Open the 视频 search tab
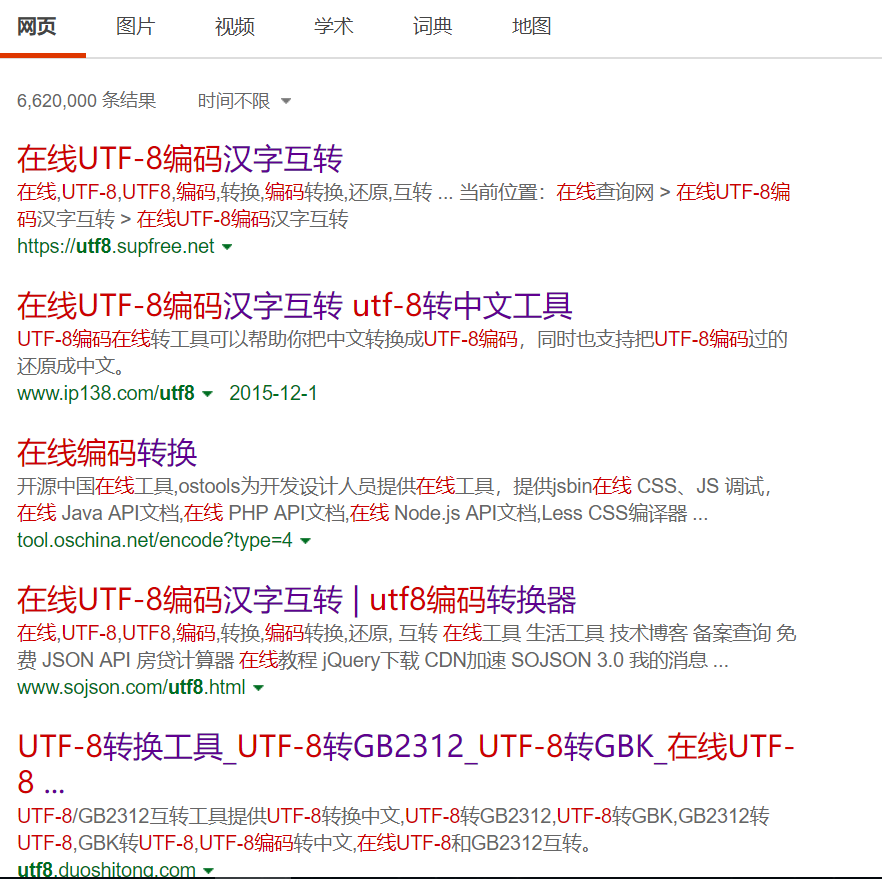The width and height of the screenshot is (882, 879). click(x=235, y=27)
